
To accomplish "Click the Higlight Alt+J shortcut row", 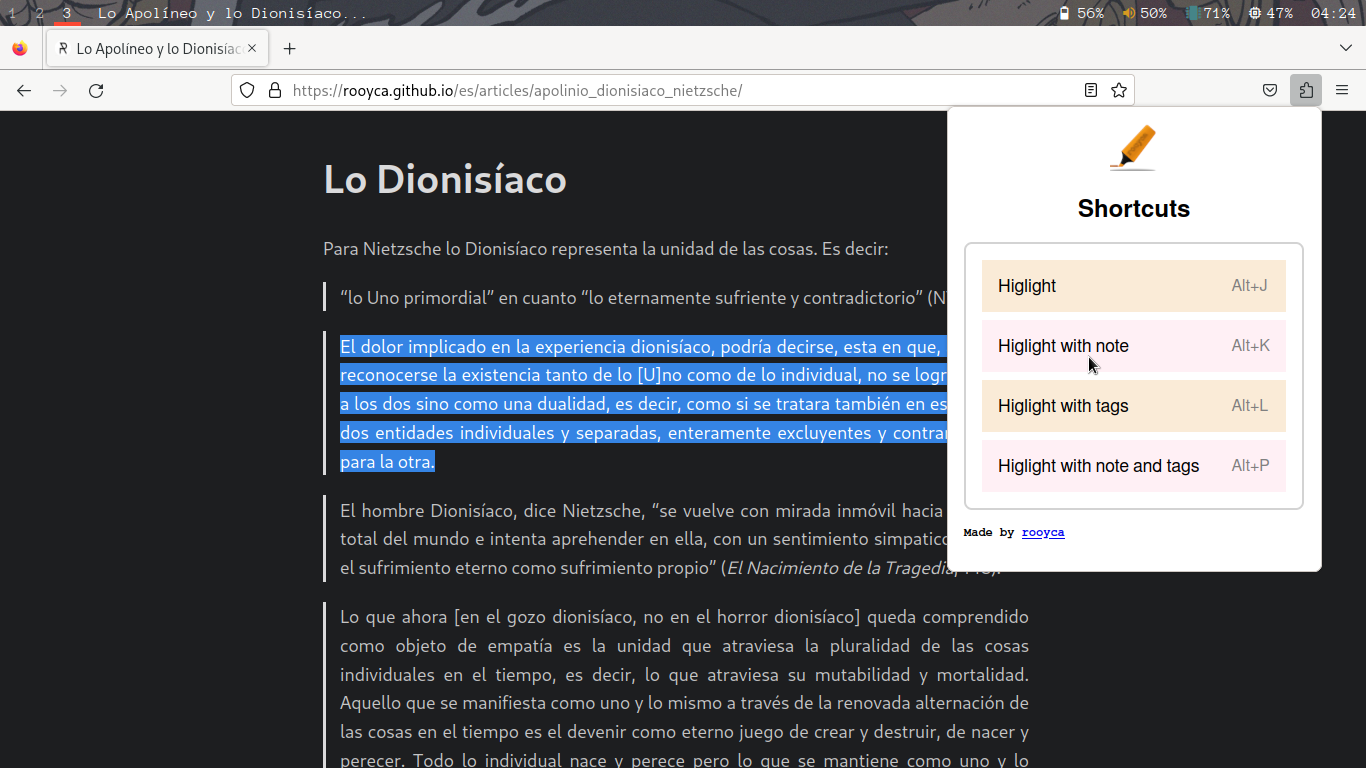I will [1134, 286].
